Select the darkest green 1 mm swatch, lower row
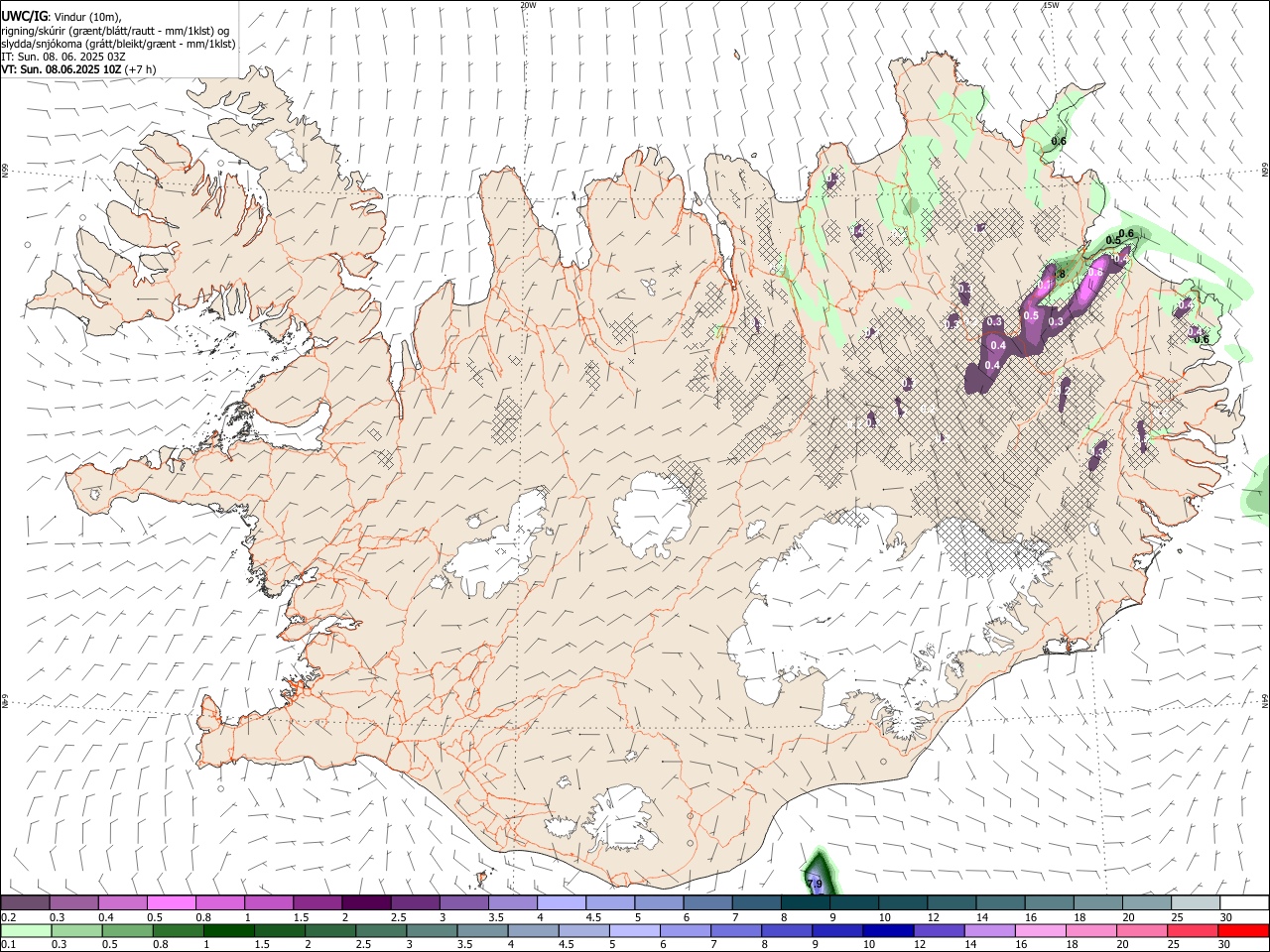This screenshot has width=1270, height=952. (x=228, y=931)
